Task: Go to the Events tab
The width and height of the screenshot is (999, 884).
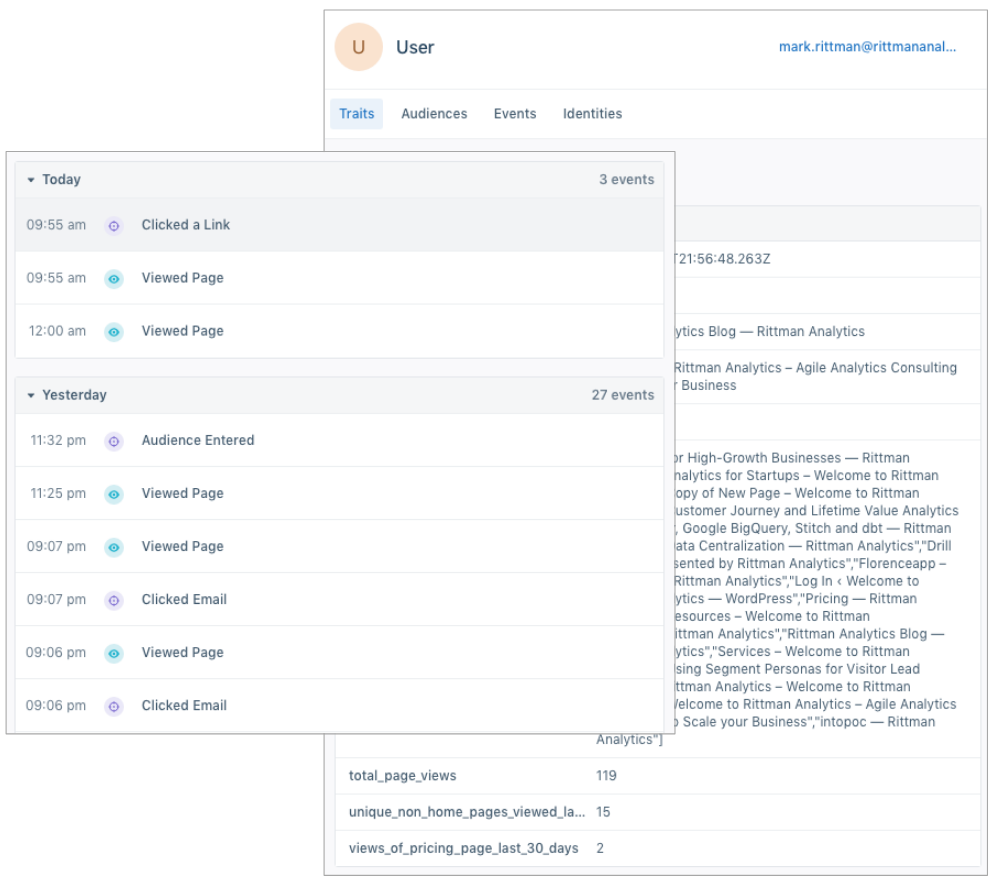Action: [515, 114]
